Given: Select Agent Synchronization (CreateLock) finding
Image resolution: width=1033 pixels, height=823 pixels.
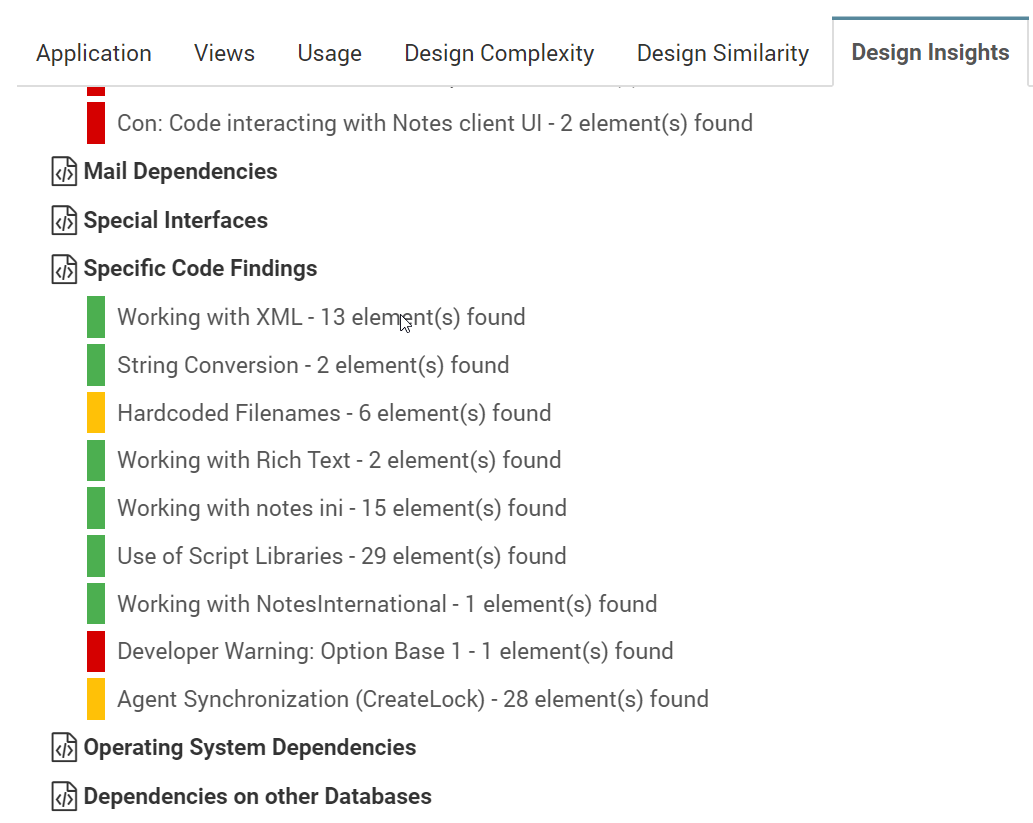Looking at the screenshot, I should (413, 699).
